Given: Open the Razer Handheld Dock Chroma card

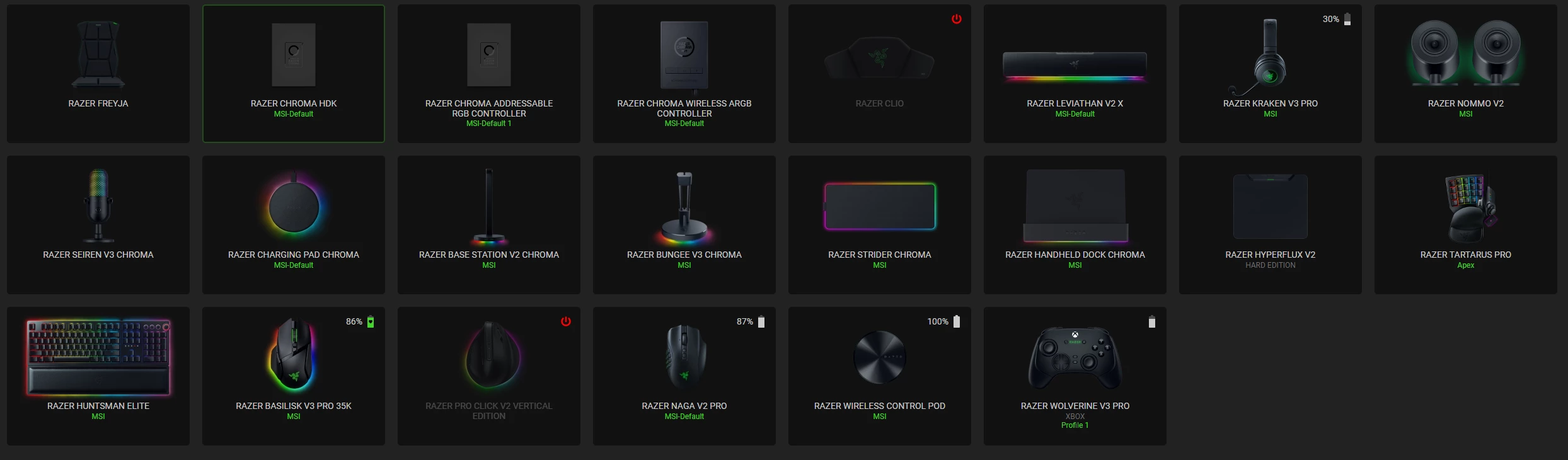Looking at the screenshot, I should pyautogui.click(x=1075, y=225).
